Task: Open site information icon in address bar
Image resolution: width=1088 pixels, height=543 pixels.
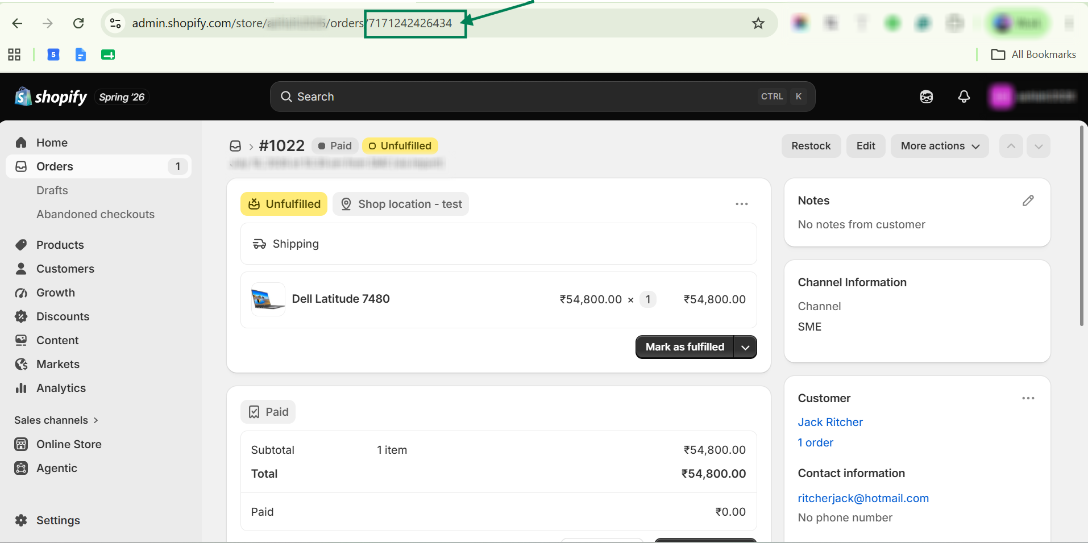Action: click(x=115, y=24)
